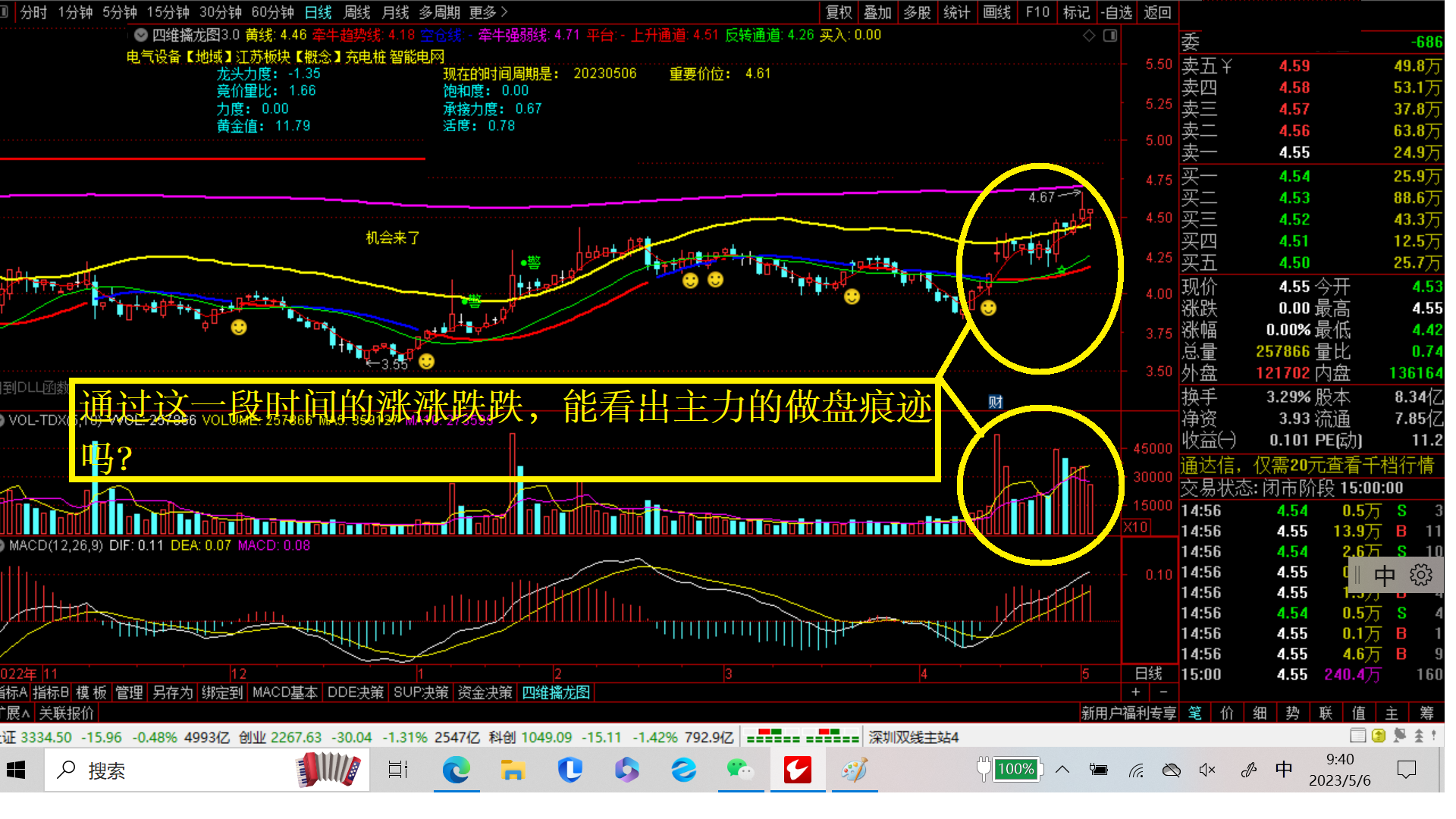Screen dimensions: 1456x819
Task: Select the MACD基本 indicator tab
Action: pos(284,692)
